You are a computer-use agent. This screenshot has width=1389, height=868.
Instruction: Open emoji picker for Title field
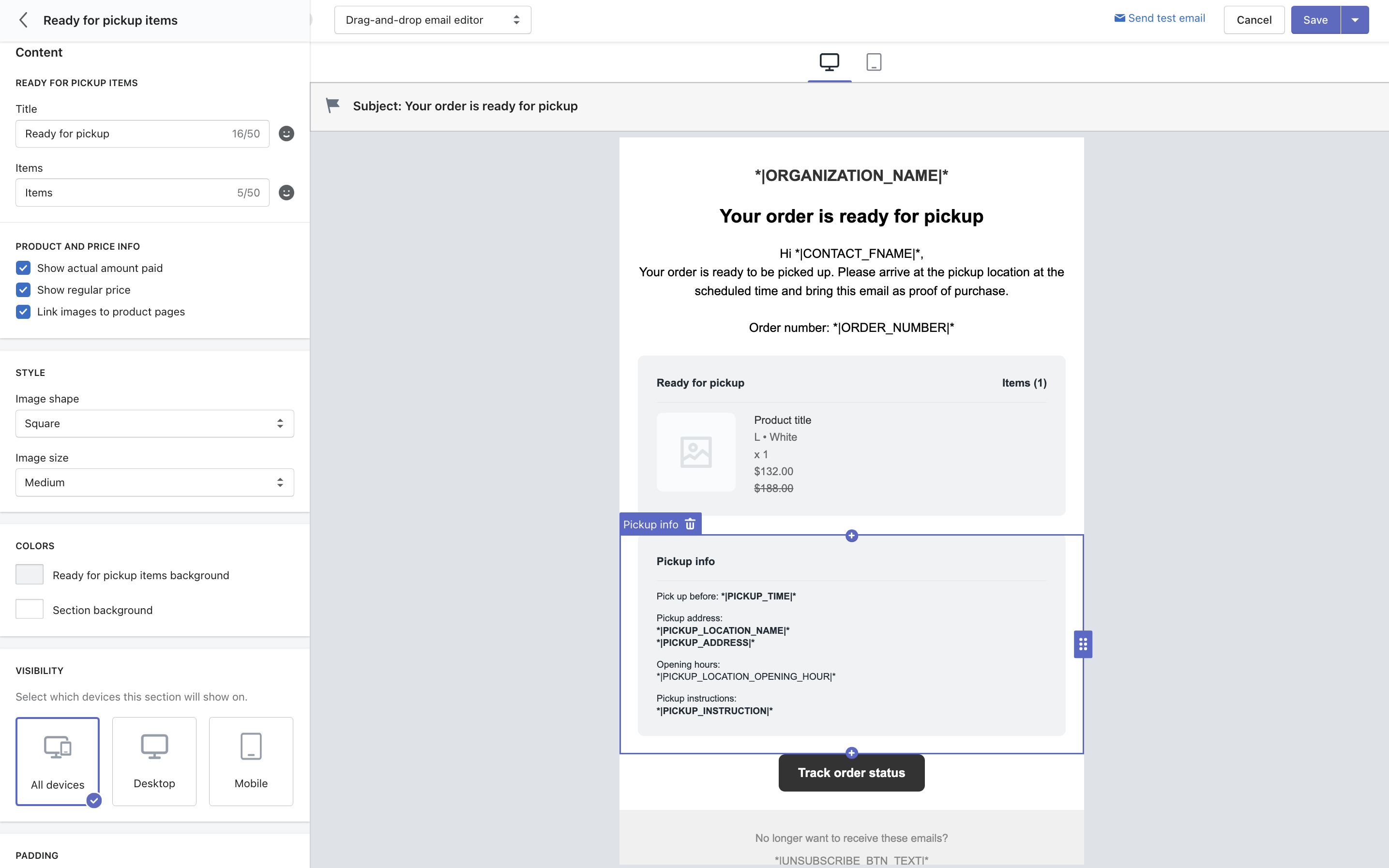pyautogui.click(x=286, y=134)
